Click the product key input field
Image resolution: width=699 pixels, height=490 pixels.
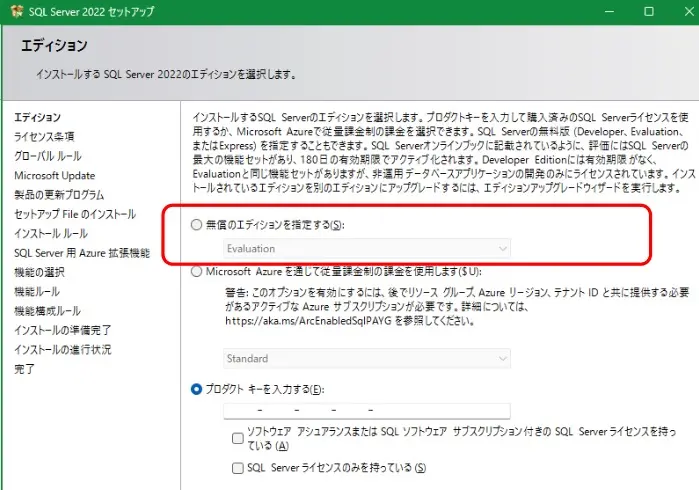click(x=367, y=411)
